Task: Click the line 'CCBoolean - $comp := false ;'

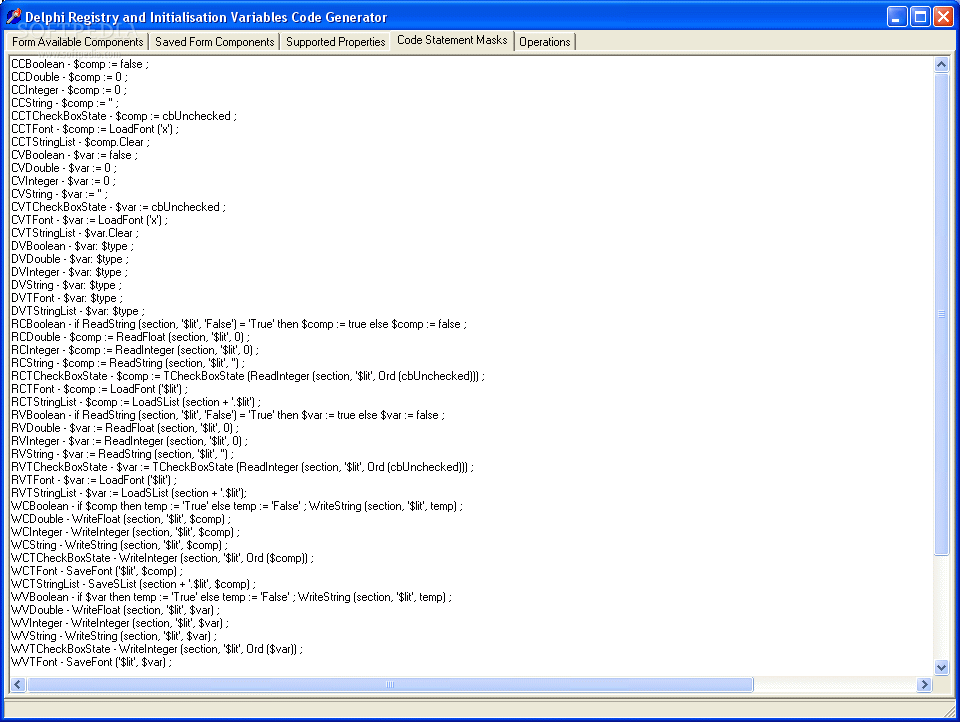Action: pyautogui.click(x=80, y=64)
